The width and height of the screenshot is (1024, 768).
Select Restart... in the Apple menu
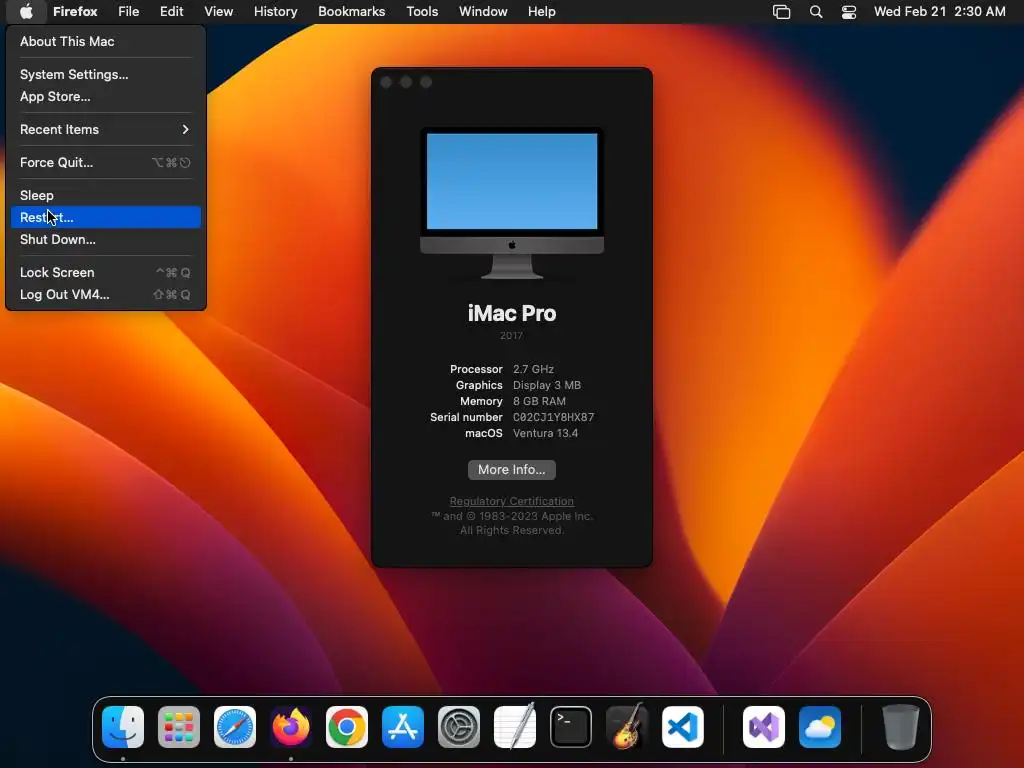coord(106,217)
